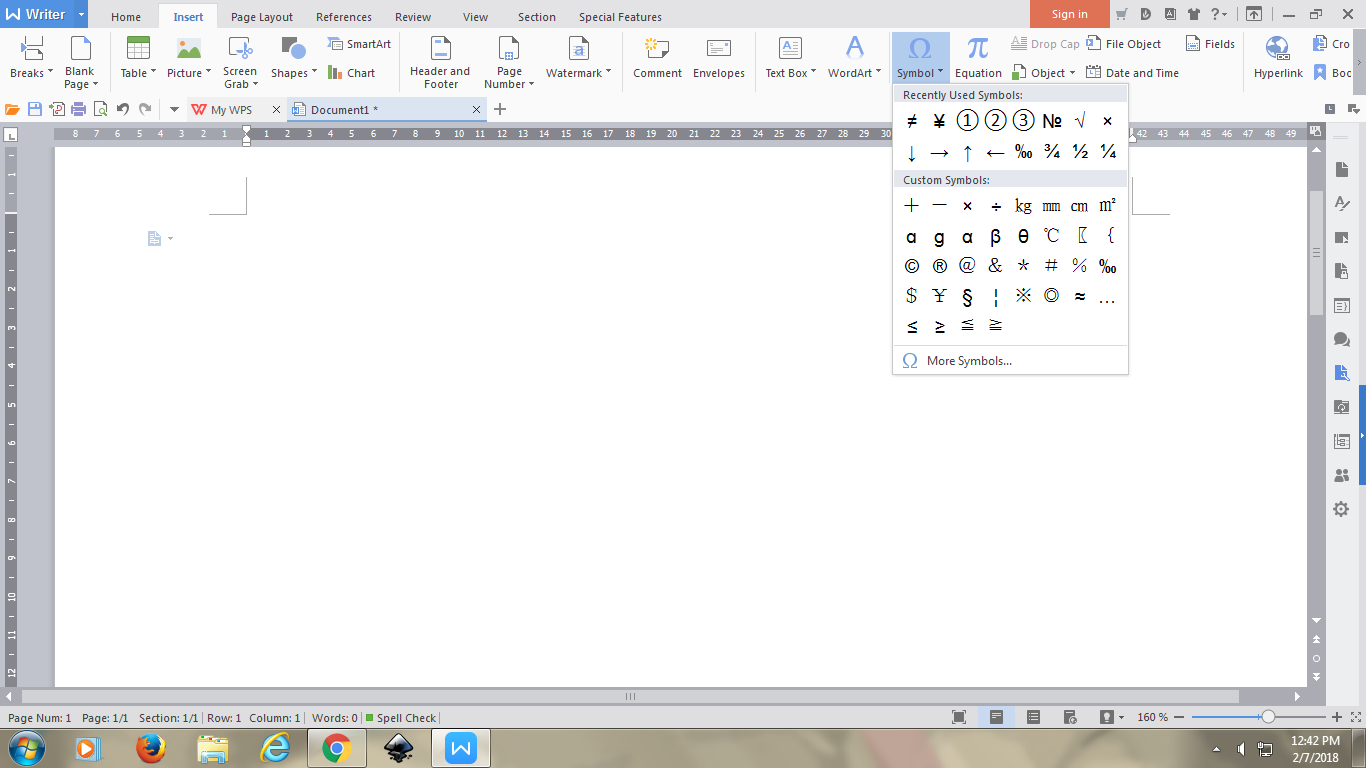This screenshot has width=1366, height=768.
Task: Open the Equation editor
Action: (x=977, y=57)
